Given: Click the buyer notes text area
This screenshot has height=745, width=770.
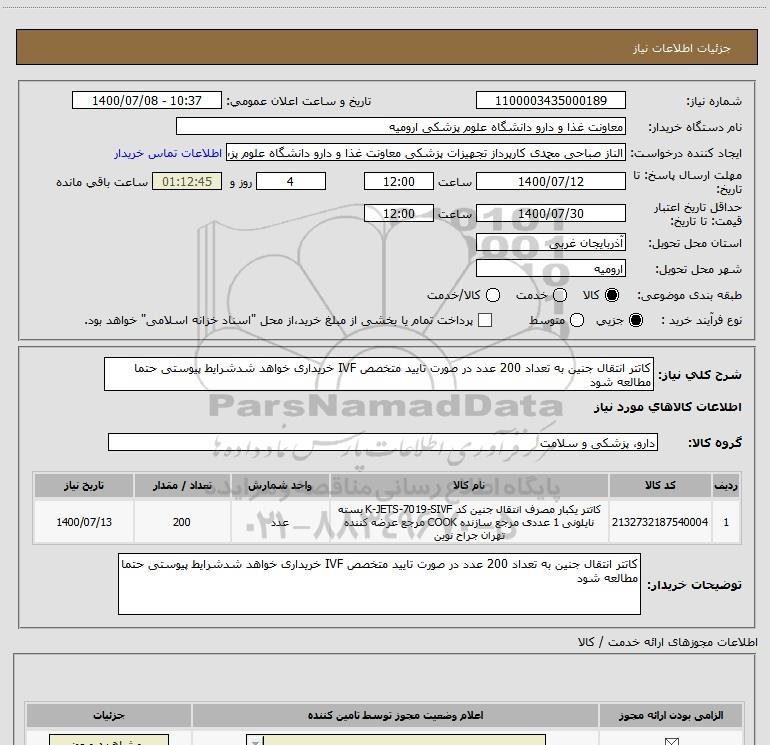Looking at the screenshot, I should [379, 583].
